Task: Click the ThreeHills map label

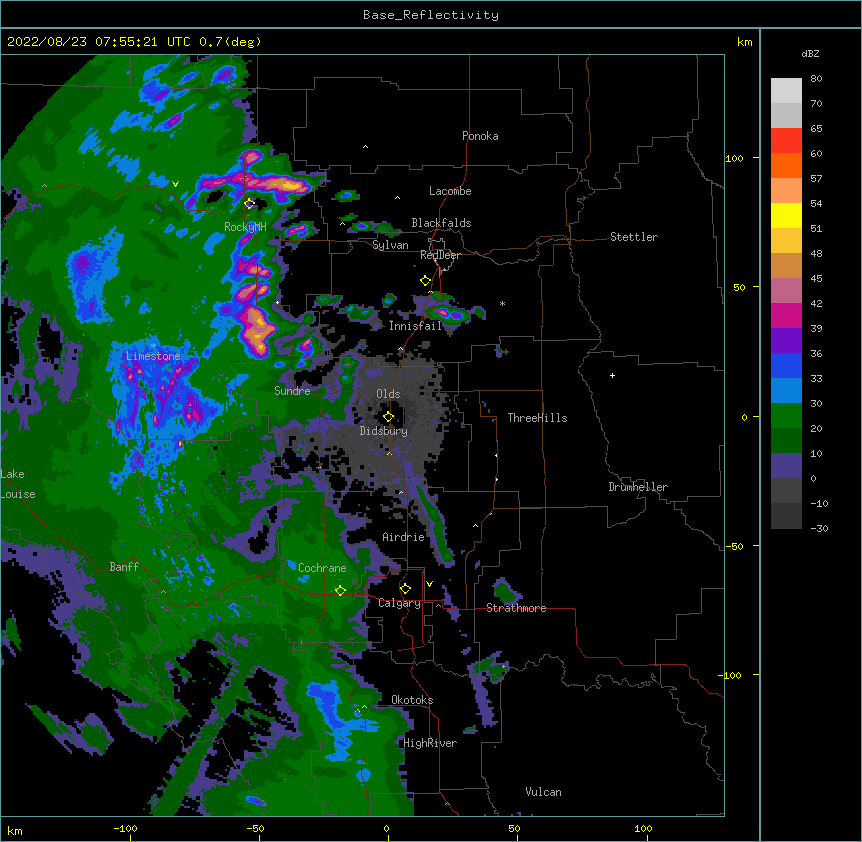Action: click(538, 418)
